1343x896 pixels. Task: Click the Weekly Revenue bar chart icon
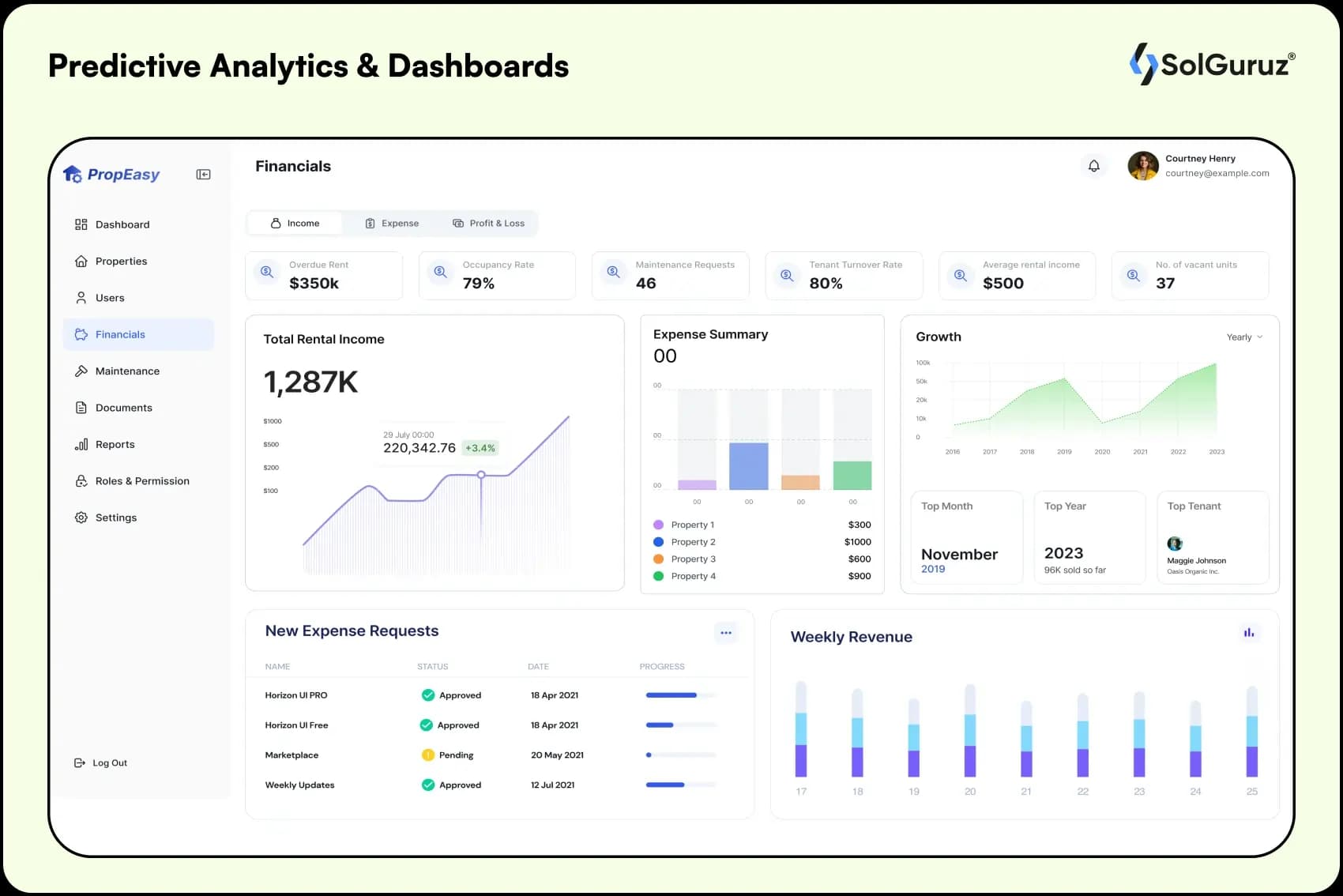1248,633
